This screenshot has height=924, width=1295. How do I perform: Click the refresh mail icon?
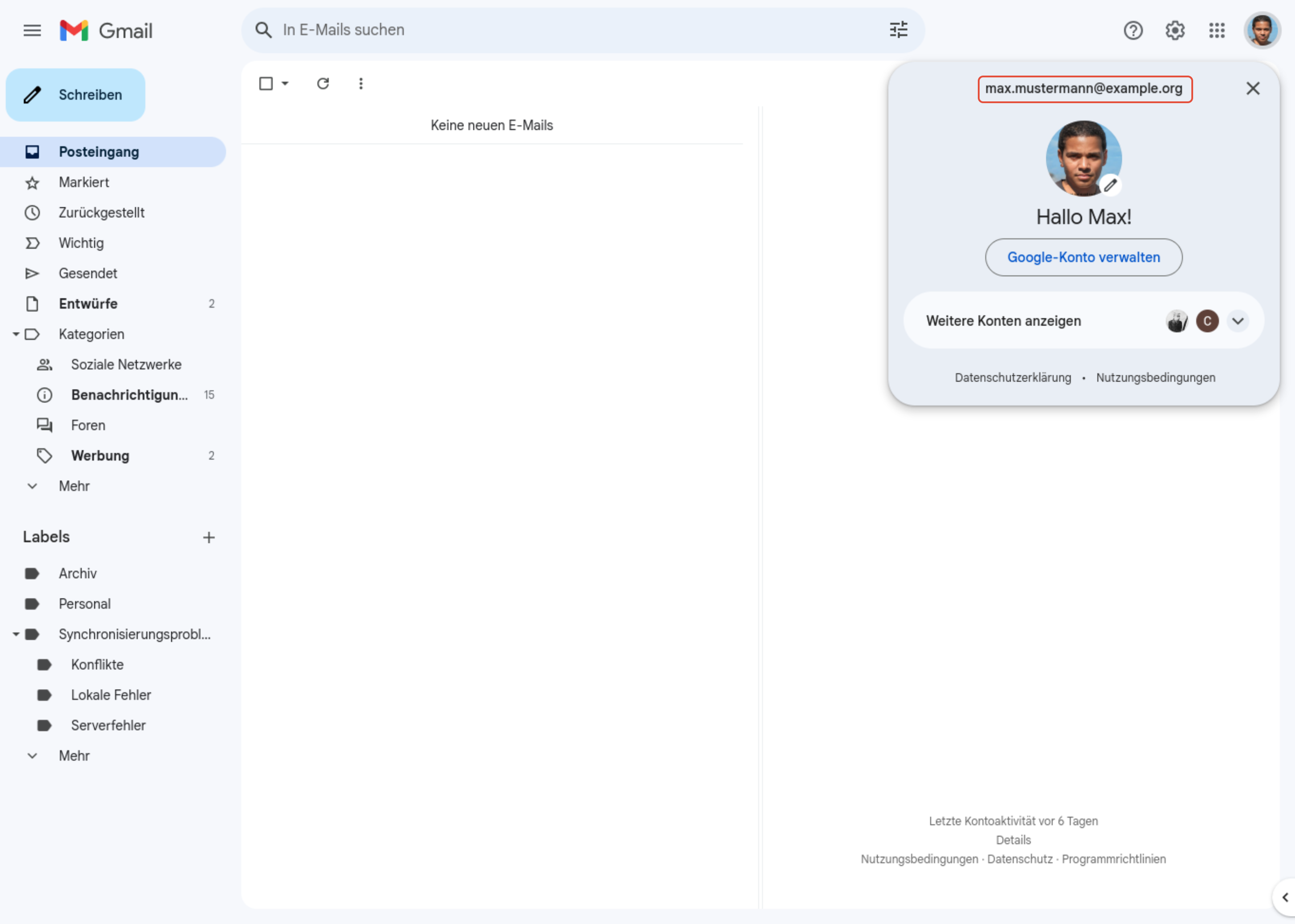click(x=323, y=84)
